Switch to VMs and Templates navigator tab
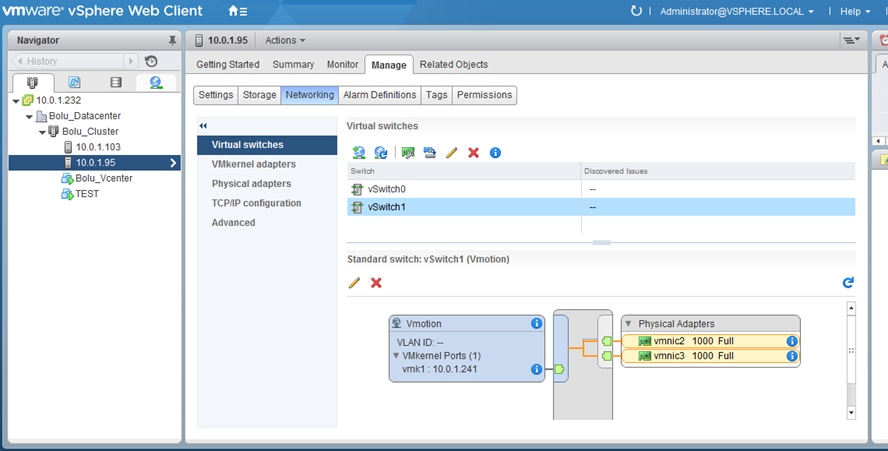The width and height of the screenshot is (888, 451). 74,83
